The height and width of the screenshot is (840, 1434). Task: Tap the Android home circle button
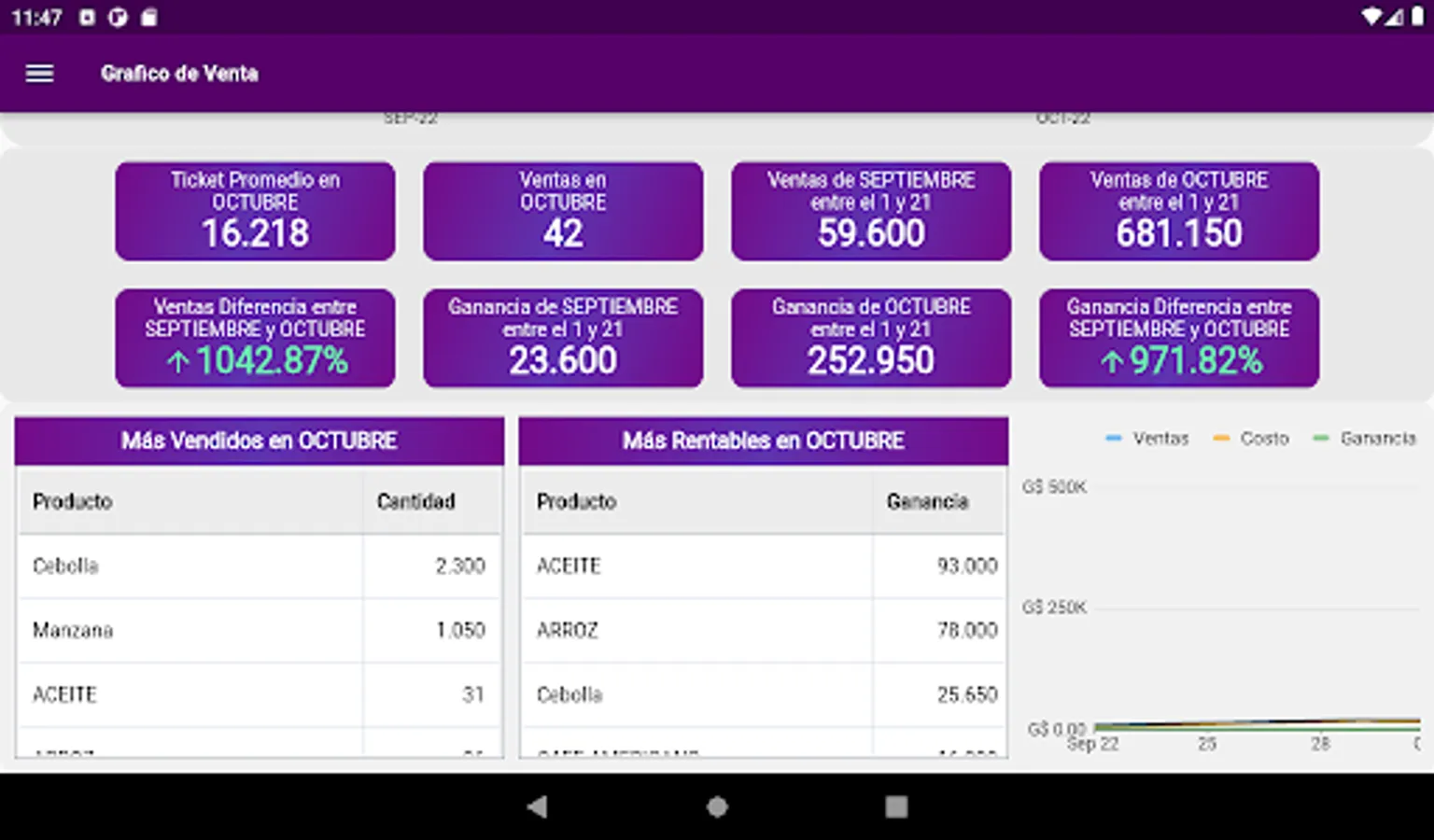[717, 807]
